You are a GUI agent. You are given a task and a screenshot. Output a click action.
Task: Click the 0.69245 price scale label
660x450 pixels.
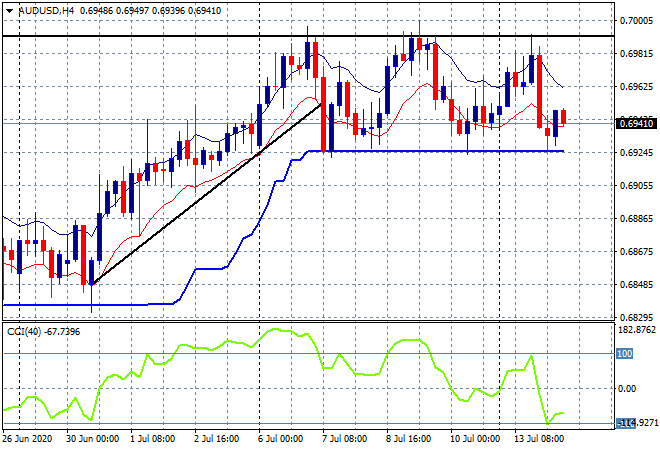pos(637,152)
